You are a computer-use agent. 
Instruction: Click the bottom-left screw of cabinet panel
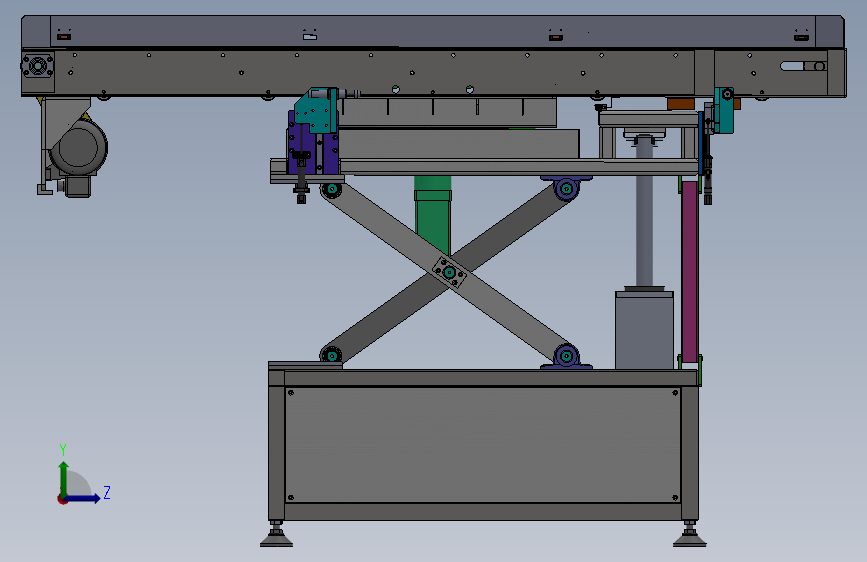point(291,497)
